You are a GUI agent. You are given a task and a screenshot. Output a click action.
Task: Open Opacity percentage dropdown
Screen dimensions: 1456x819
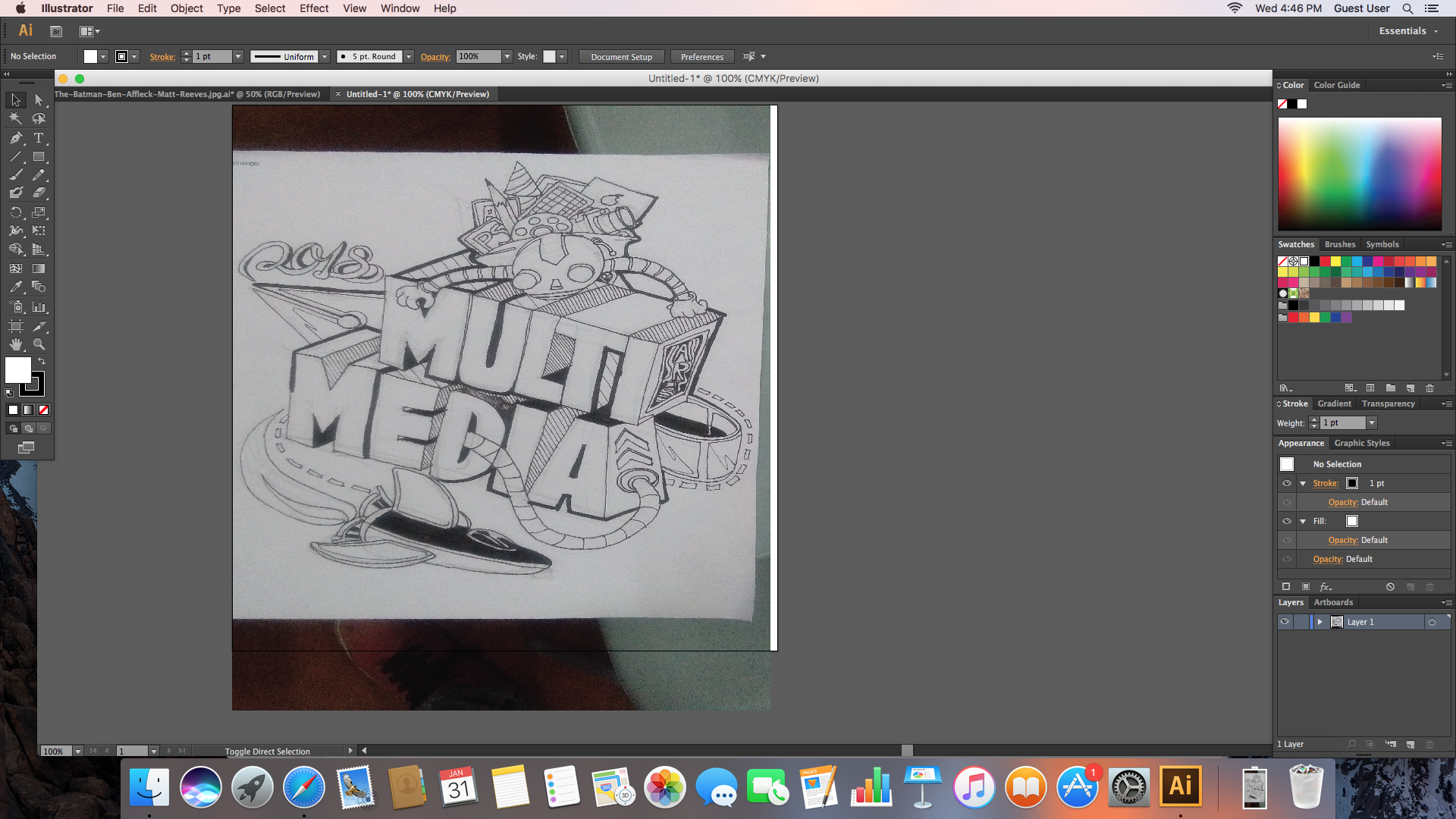point(507,57)
